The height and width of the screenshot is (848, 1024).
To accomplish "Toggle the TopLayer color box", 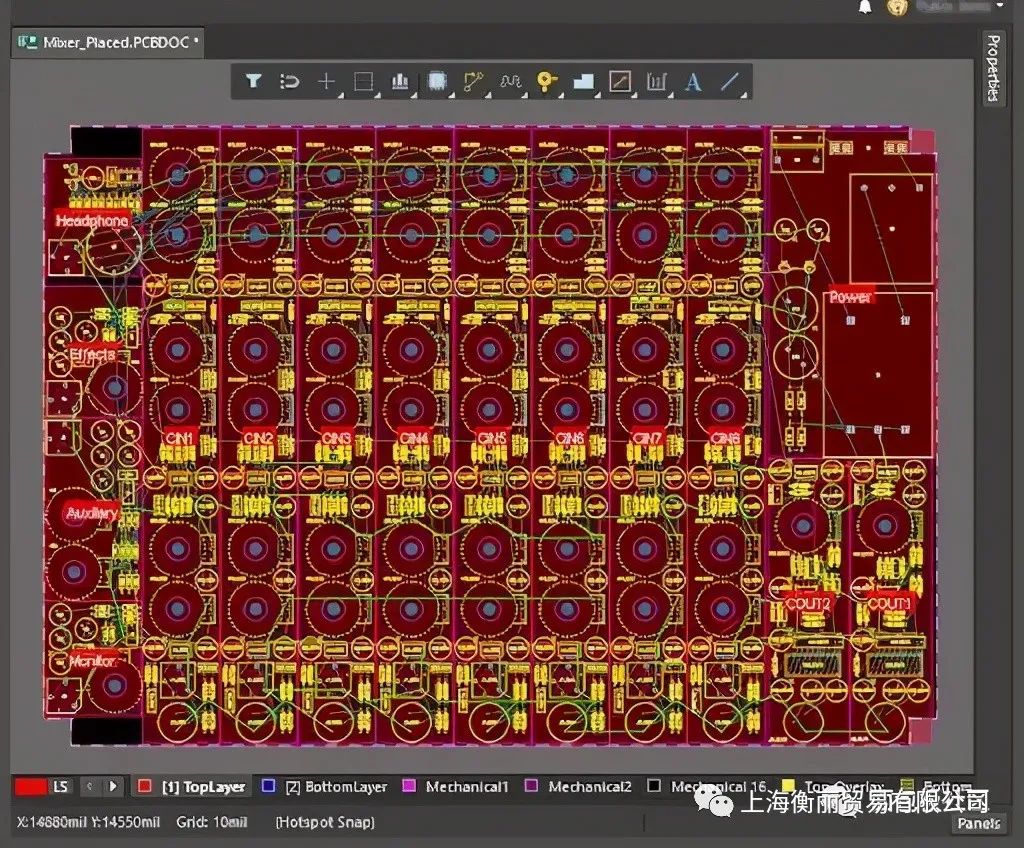I will click(x=145, y=787).
